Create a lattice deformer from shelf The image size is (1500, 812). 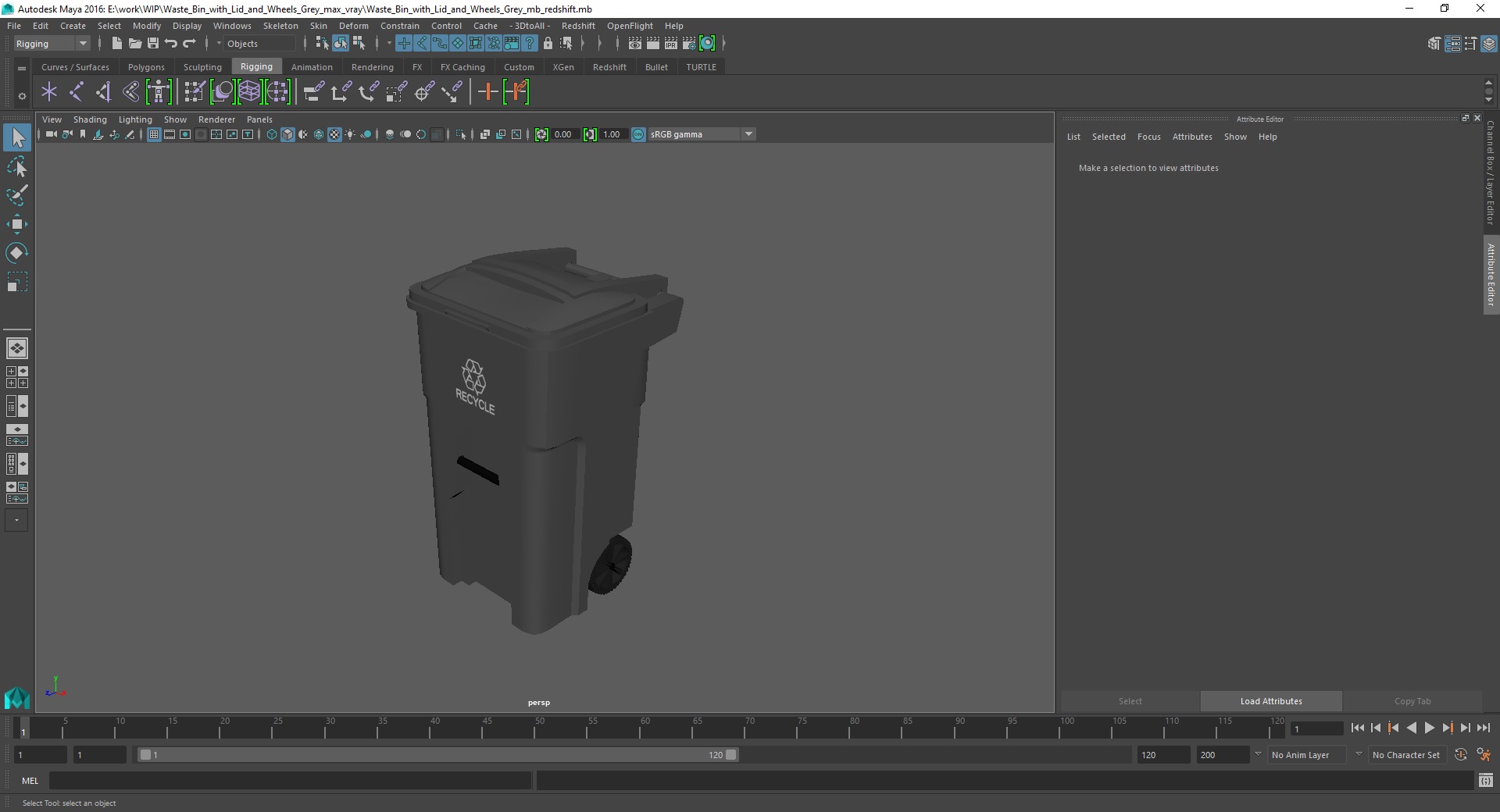click(249, 92)
